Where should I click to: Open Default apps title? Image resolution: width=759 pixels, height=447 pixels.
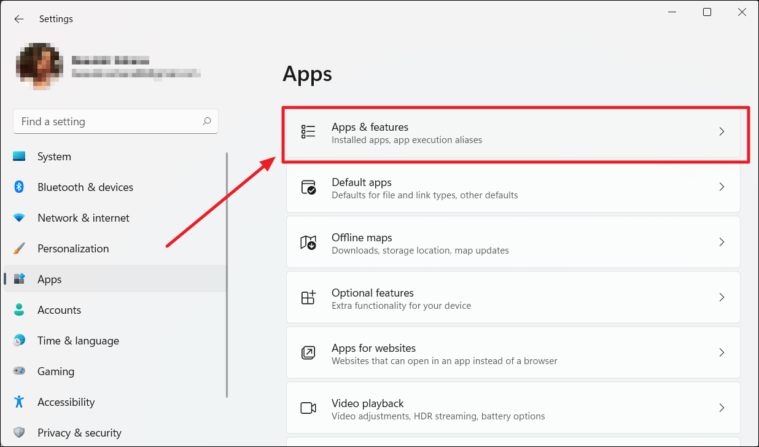(x=362, y=182)
